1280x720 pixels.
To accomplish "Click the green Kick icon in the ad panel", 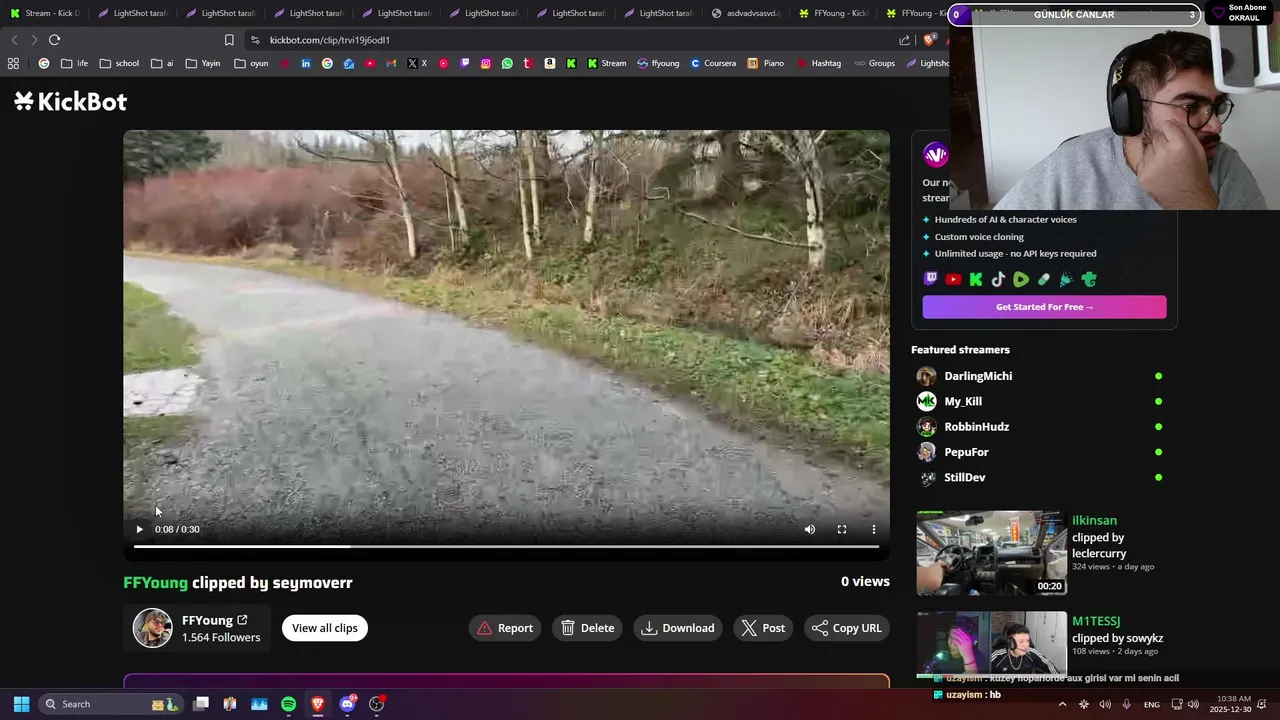I will [x=976, y=280].
